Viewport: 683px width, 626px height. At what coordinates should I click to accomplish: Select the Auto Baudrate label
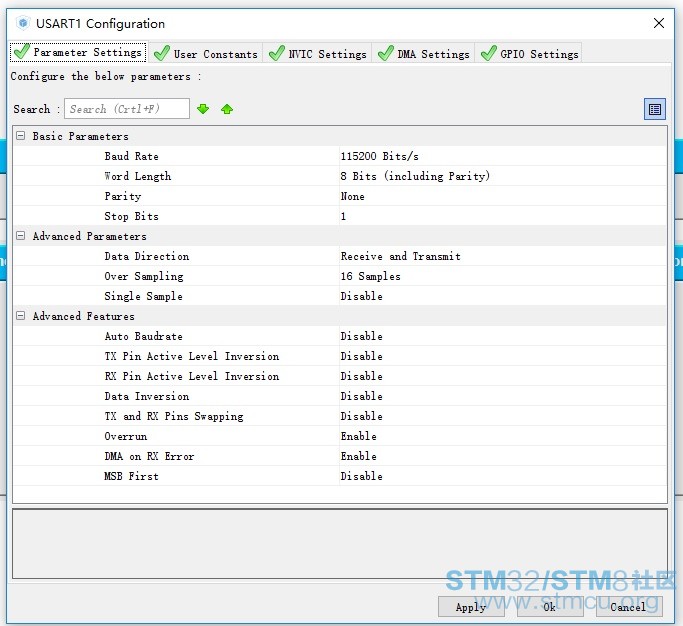pos(143,336)
